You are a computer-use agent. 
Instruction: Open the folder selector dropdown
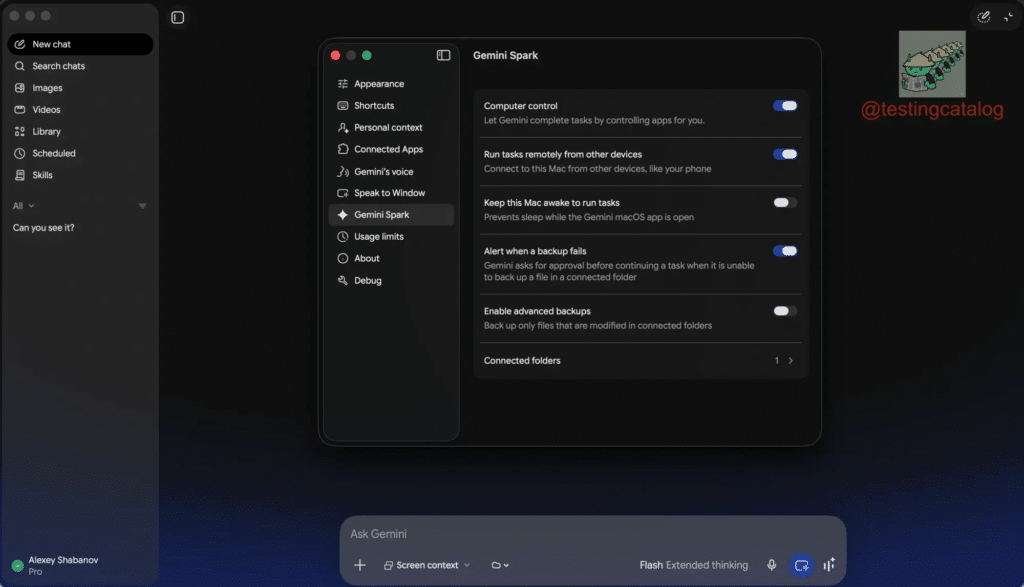500,565
